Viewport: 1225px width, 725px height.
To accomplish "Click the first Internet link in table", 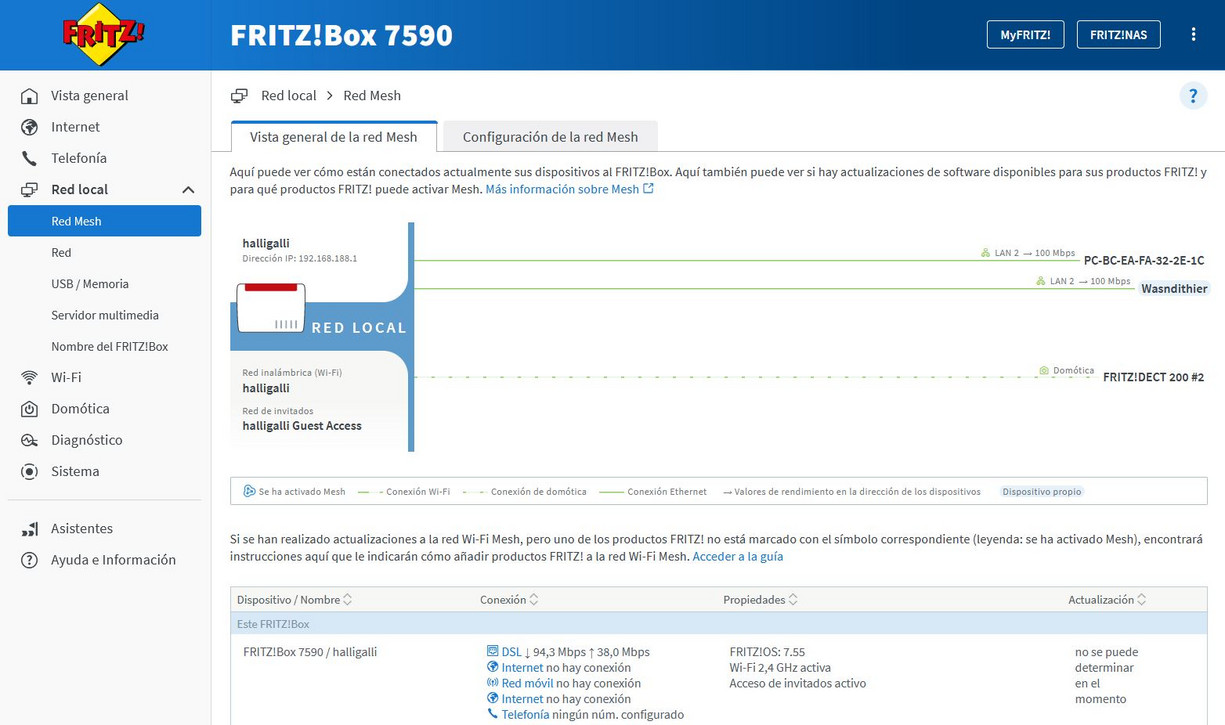I will point(522,667).
